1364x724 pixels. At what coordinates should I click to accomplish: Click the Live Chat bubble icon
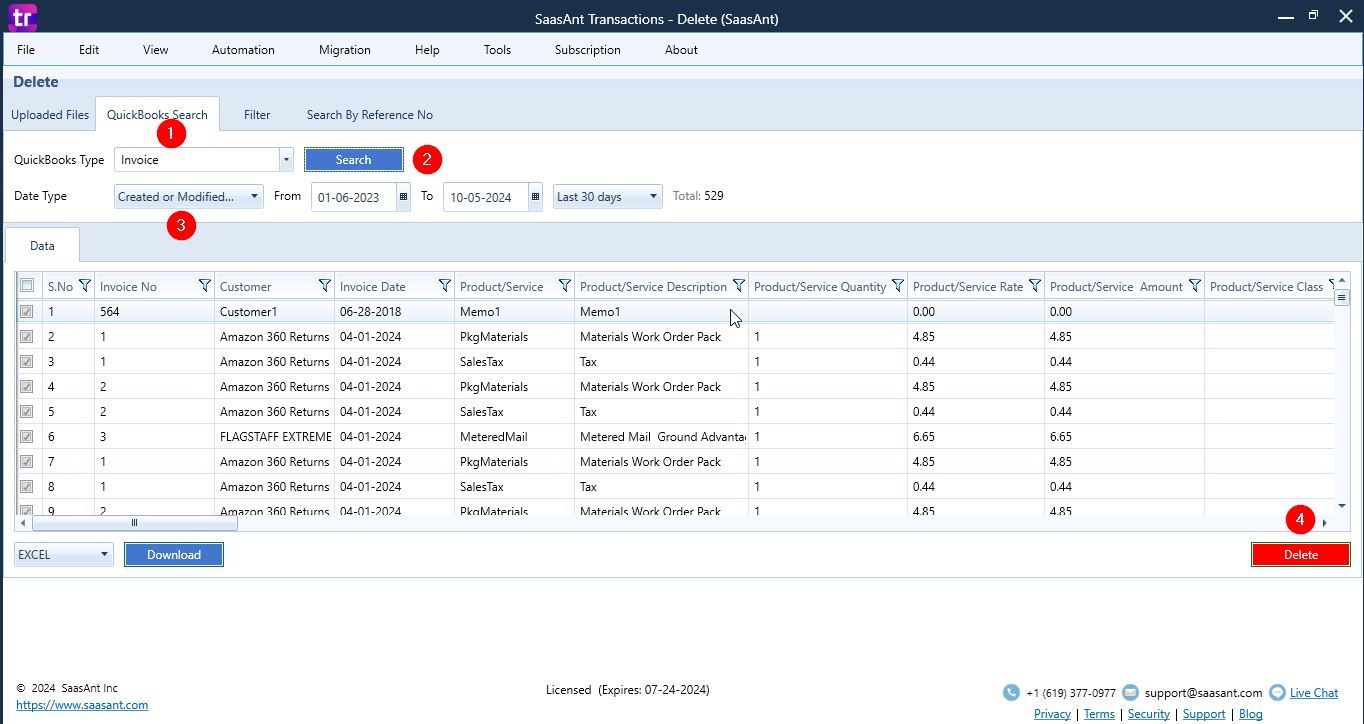(x=1277, y=692)
